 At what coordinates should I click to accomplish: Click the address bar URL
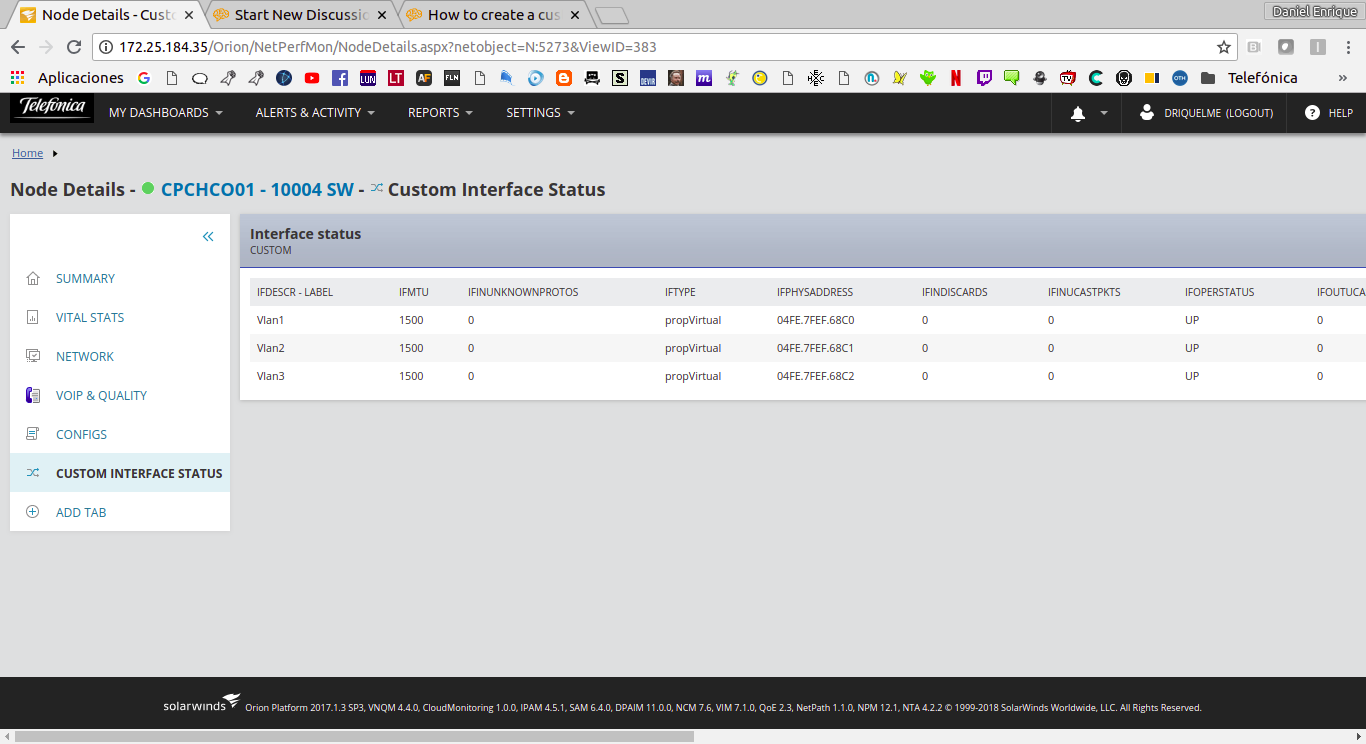pos(388,47)
